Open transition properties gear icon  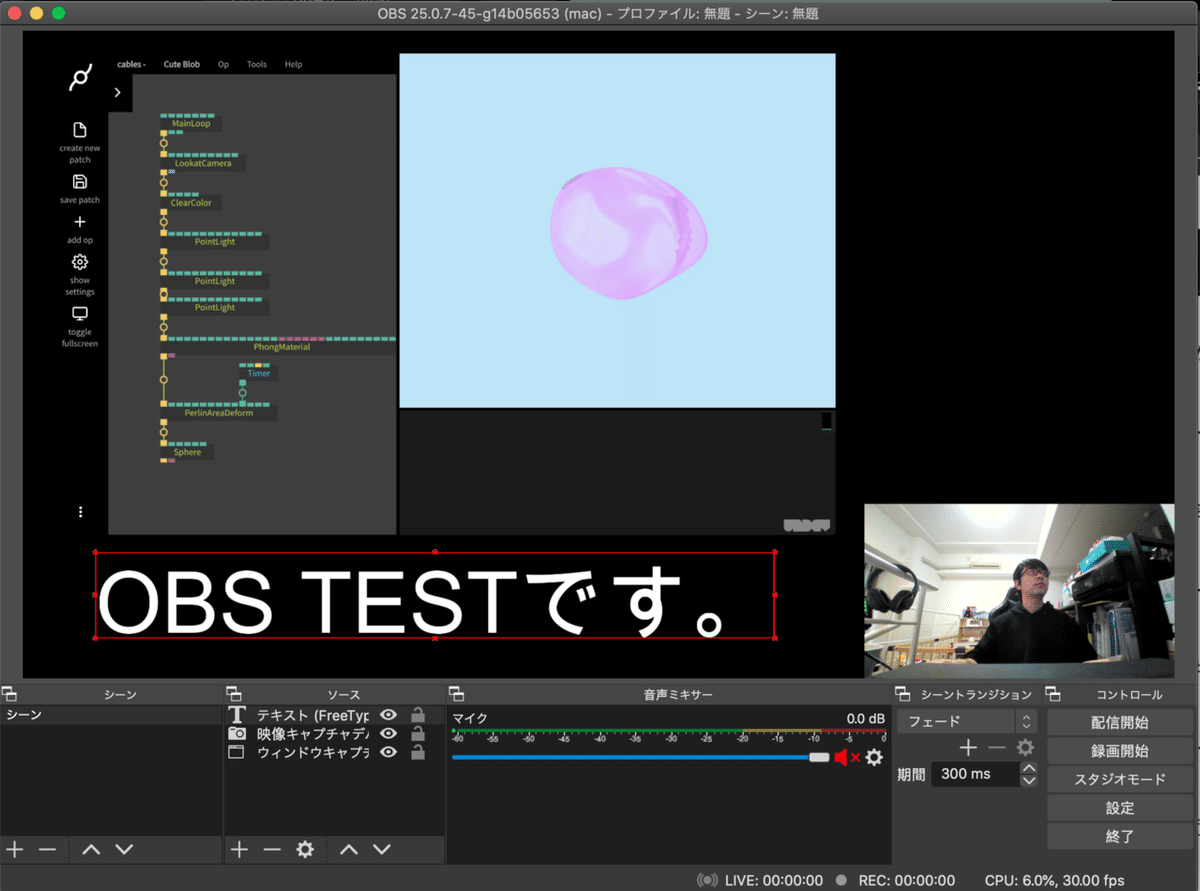(1025, 747)
